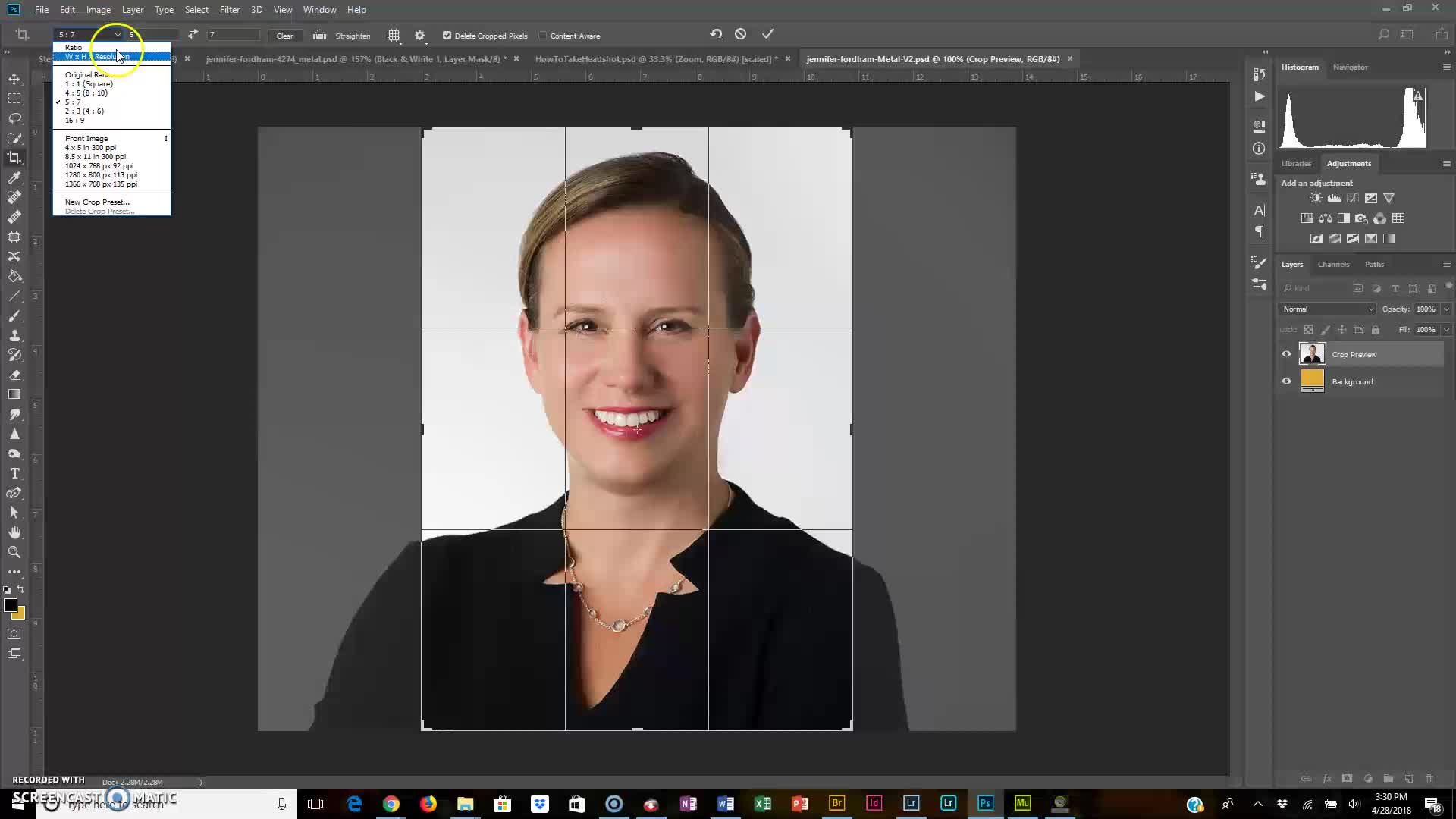The image size is (1456, 819).
Task: Open the Layers panel menu
Action: pos(1446,265)
